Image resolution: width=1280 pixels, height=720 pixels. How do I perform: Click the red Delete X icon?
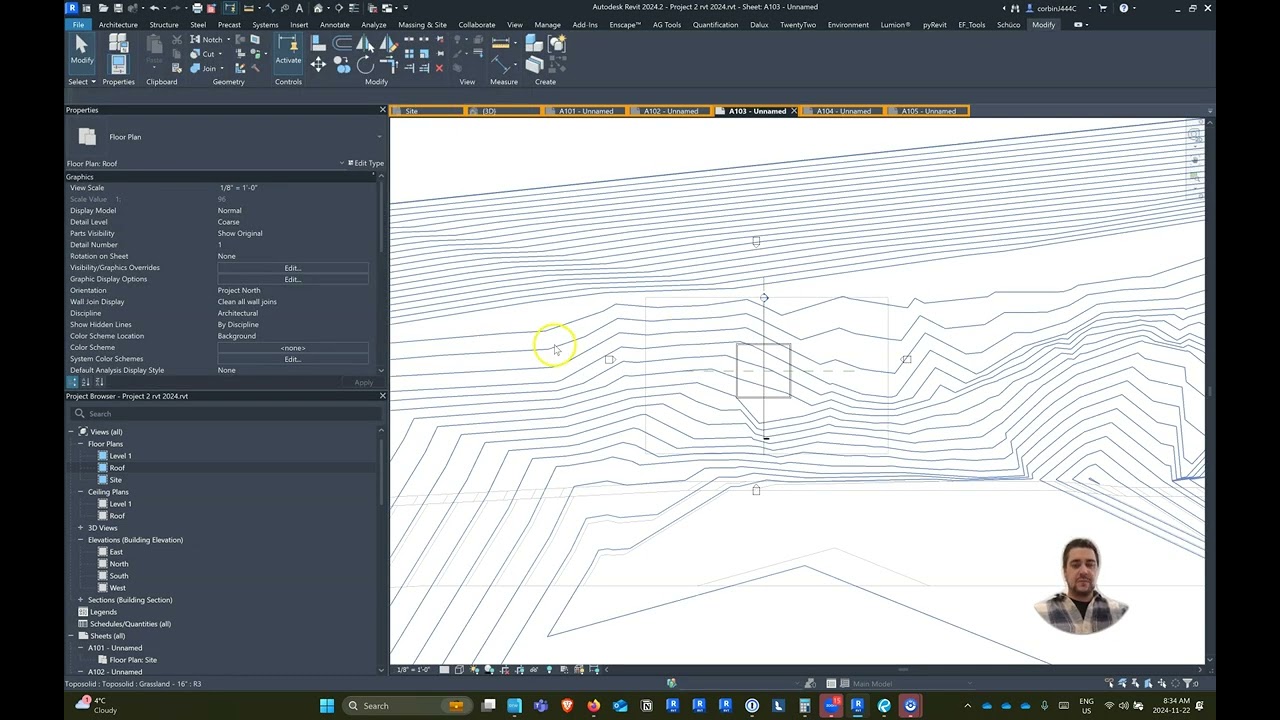pyautogui.click(x=439, y=68)
